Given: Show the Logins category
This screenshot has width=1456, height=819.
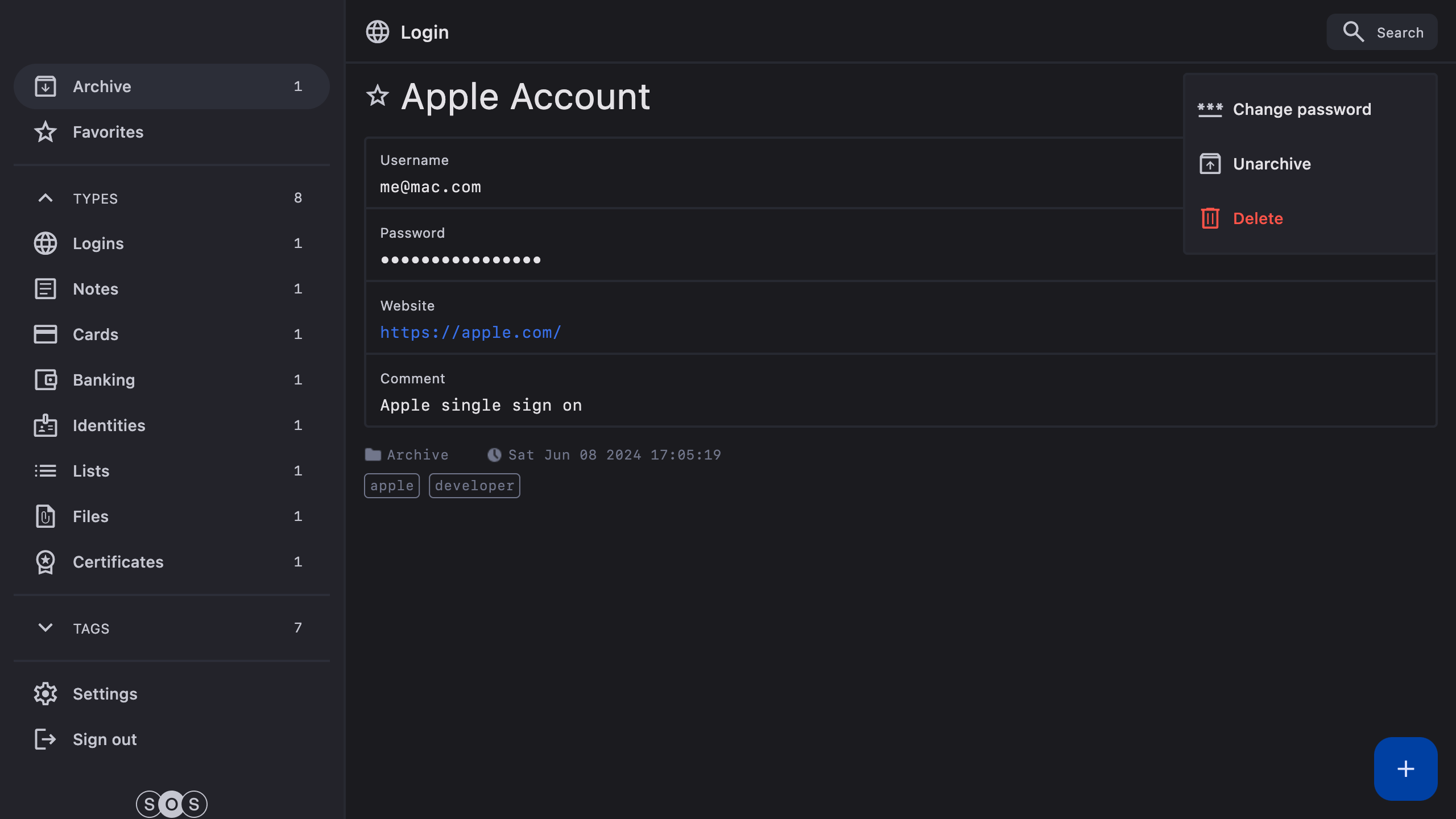Looking at the screenshot, I should (x=98, y=243).
